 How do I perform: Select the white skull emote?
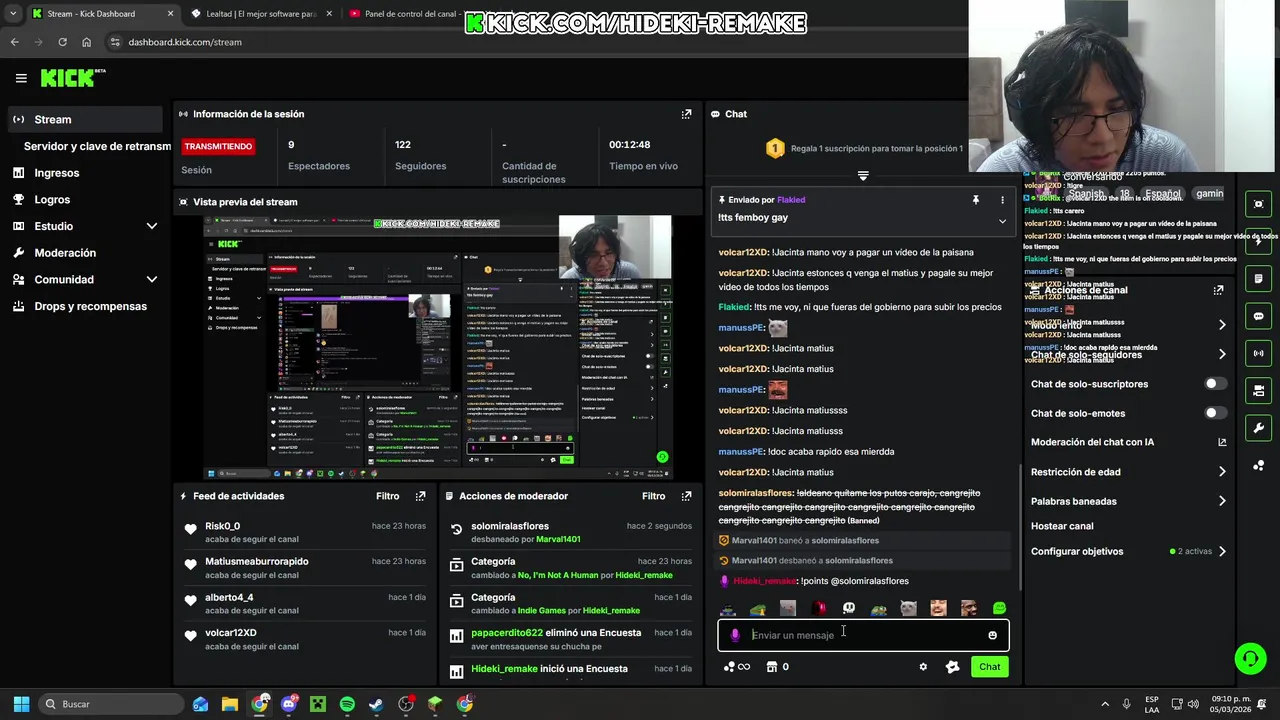848,608
